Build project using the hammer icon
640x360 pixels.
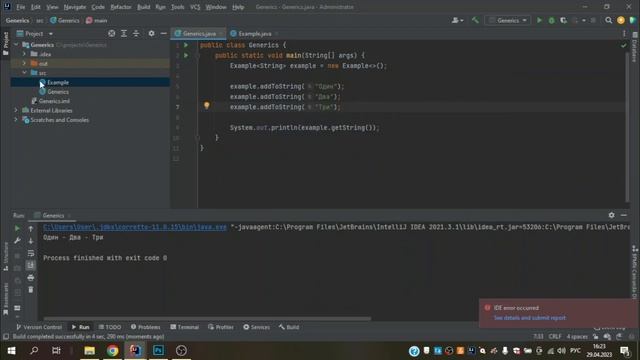475,20
